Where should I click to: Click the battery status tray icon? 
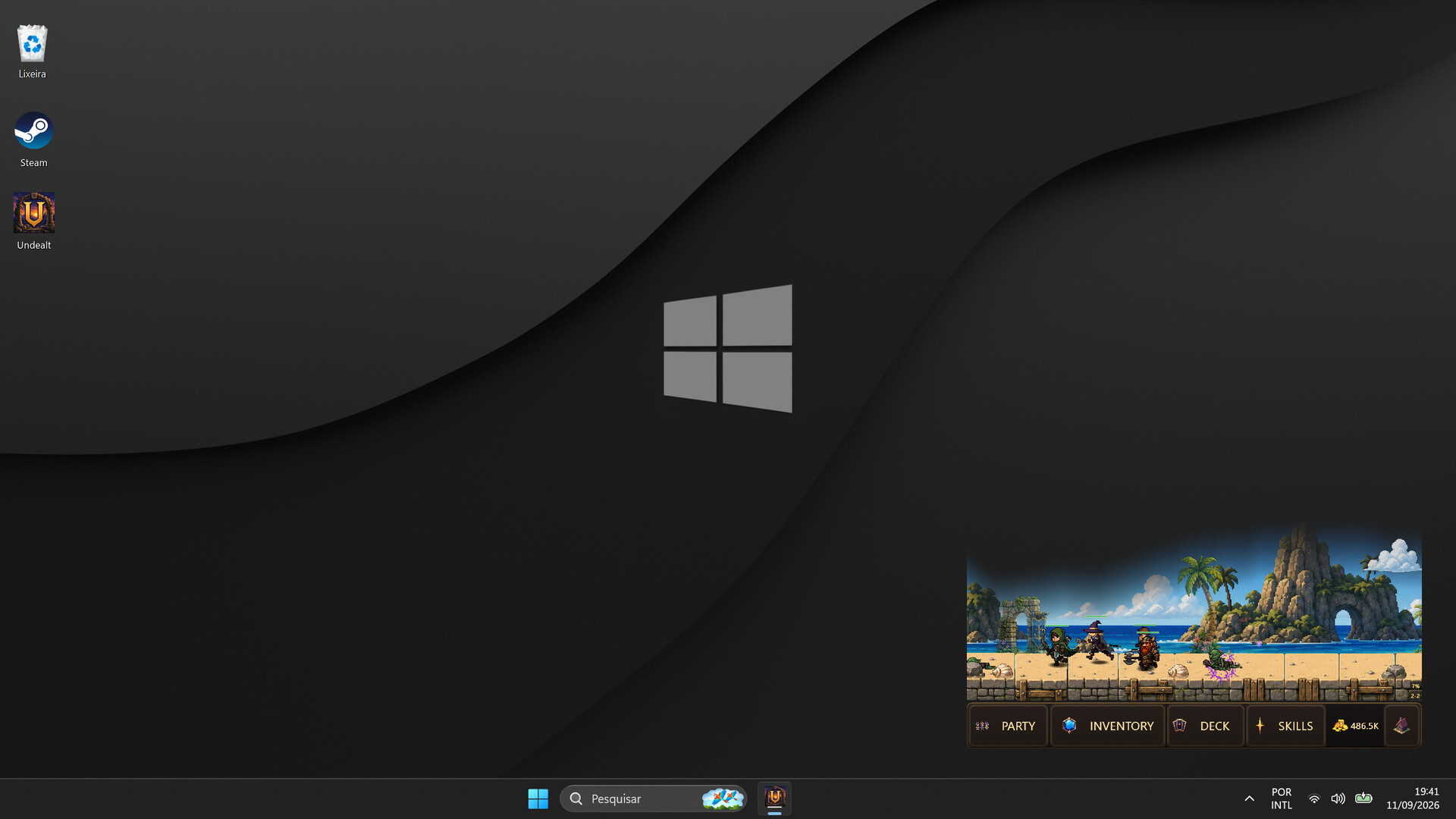pyautogui.click(x=1363, y=798)
